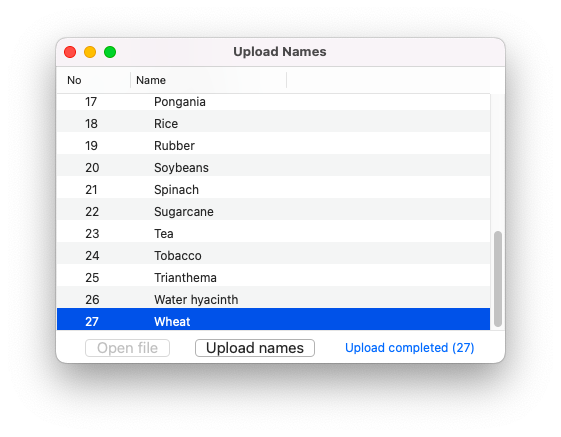Minimize window with the yellow button
561x437 pixels.
point(90,52)
